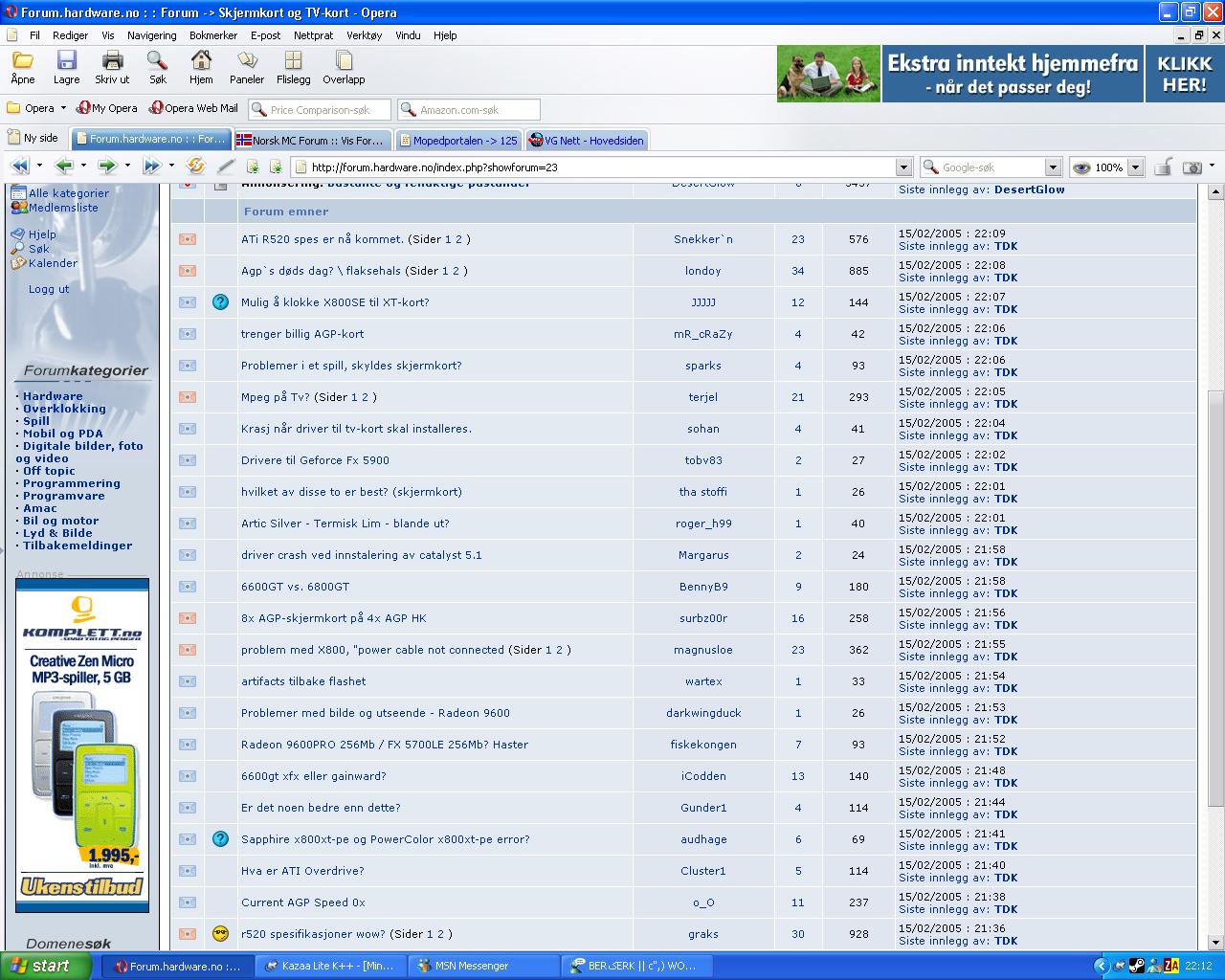1225x980 pixels.
Task: Click the Price Comparison-søk field
Action: tap(320, 110)
